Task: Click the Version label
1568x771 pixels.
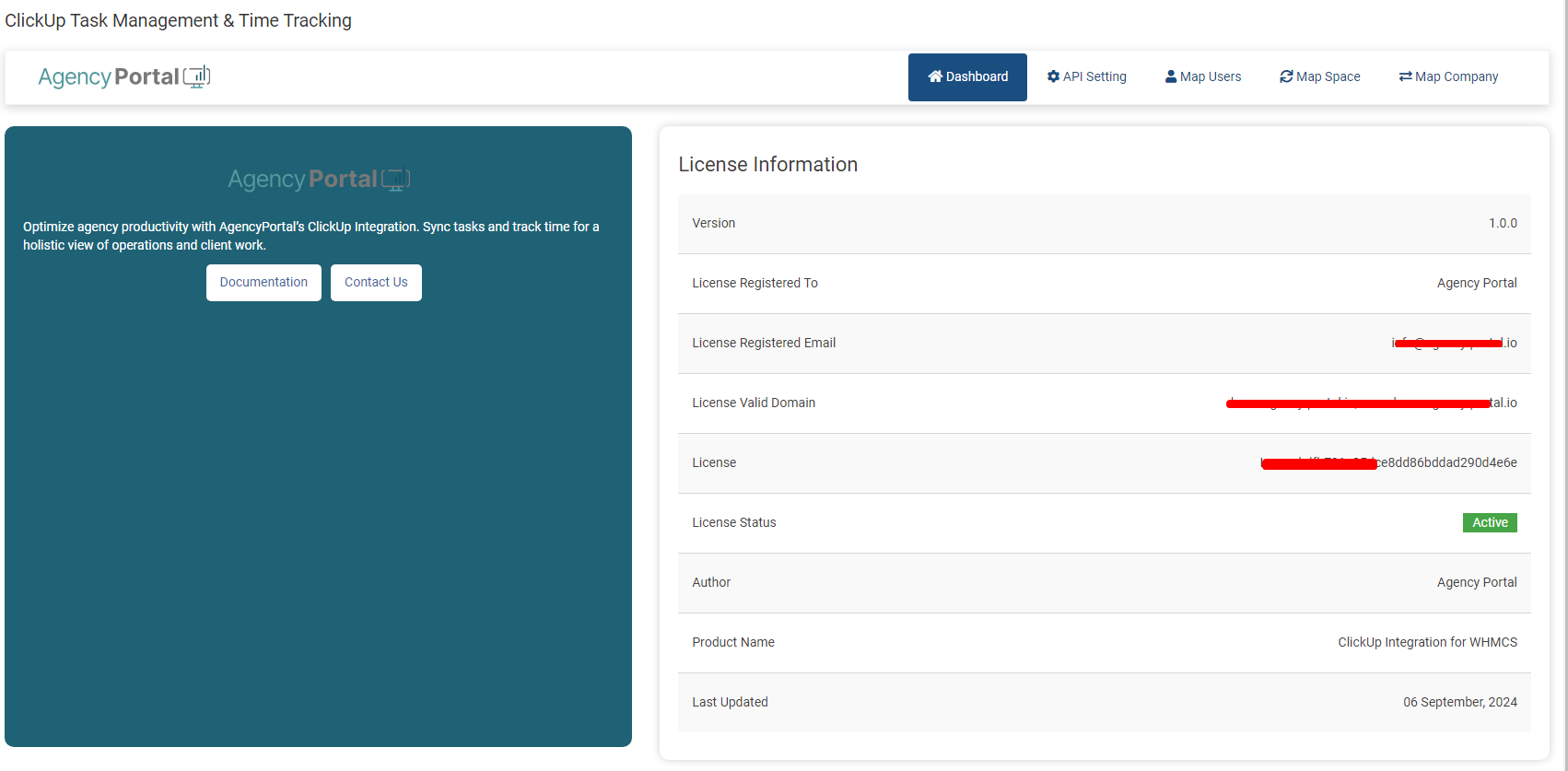Action: (714, 223)
